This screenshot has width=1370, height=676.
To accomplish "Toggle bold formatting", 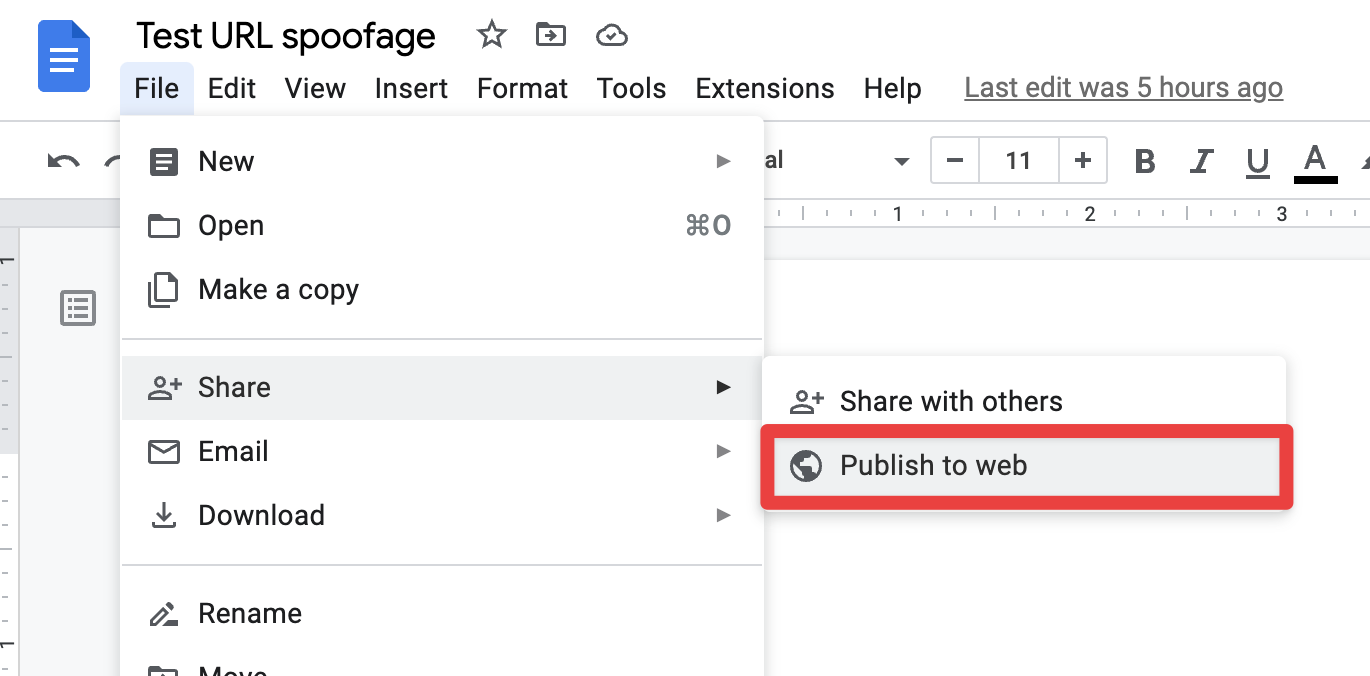I will (1145, 161).
